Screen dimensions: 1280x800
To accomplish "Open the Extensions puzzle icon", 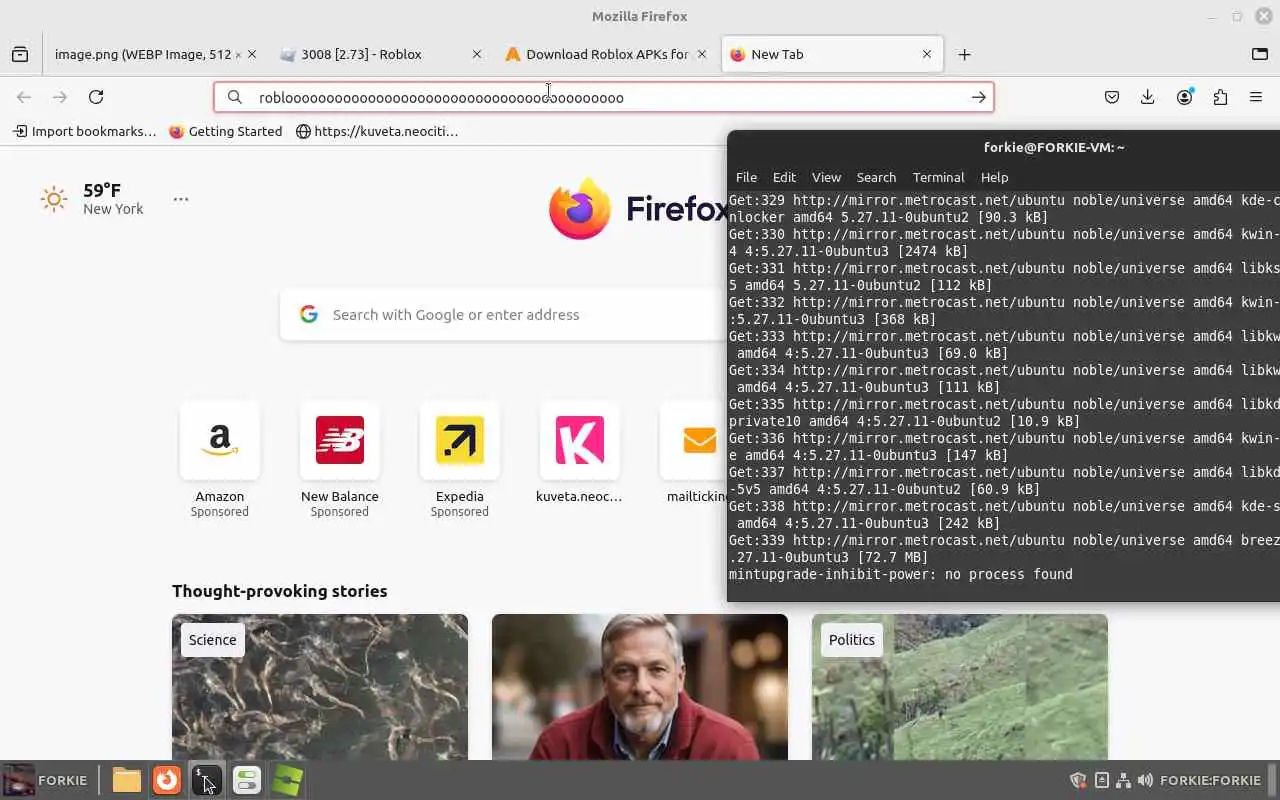I will coord(1220,97).
